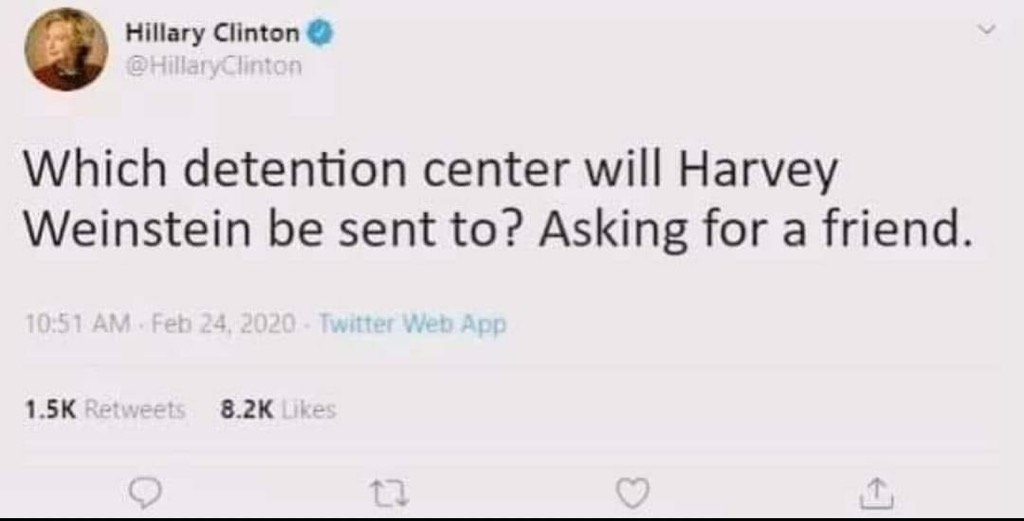View the 1.5K Retweets list

click(104, 410)
